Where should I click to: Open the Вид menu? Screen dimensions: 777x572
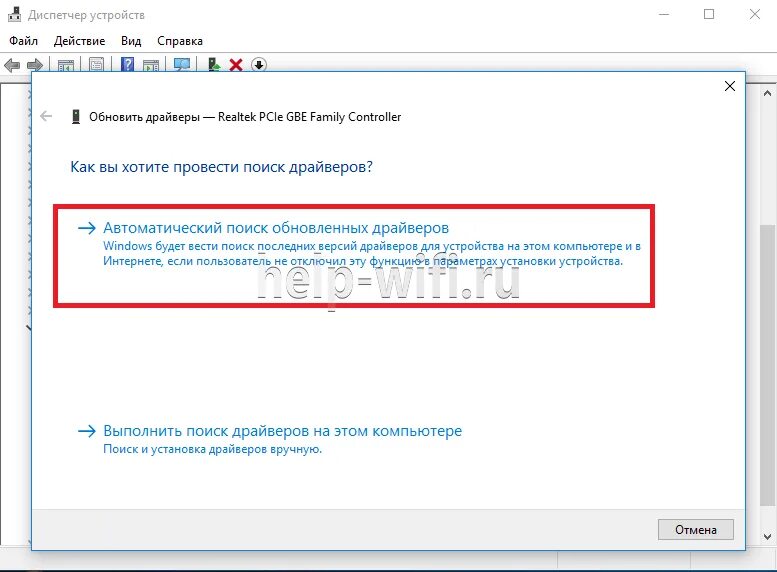[x=131, y=41]
